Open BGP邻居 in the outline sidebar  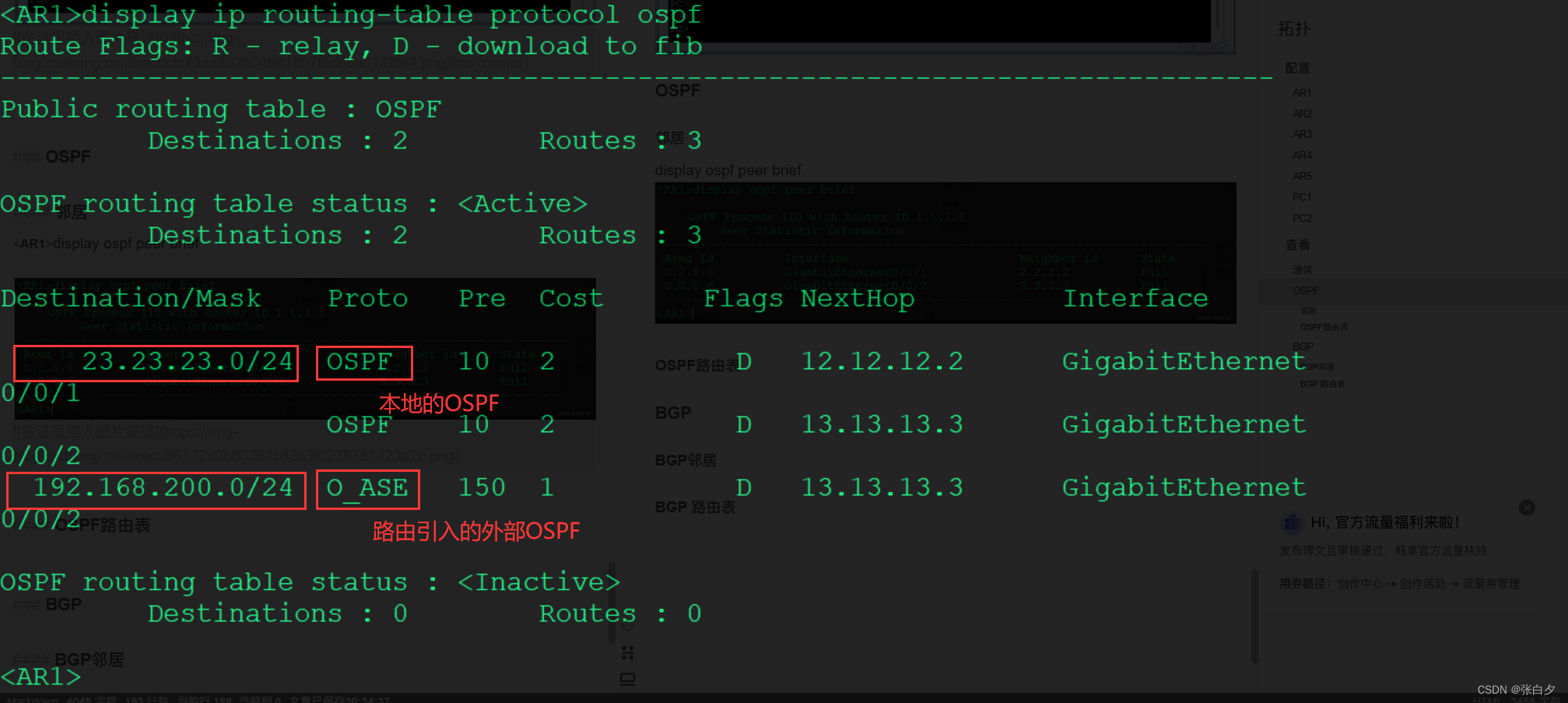(x=1317, y=367)
